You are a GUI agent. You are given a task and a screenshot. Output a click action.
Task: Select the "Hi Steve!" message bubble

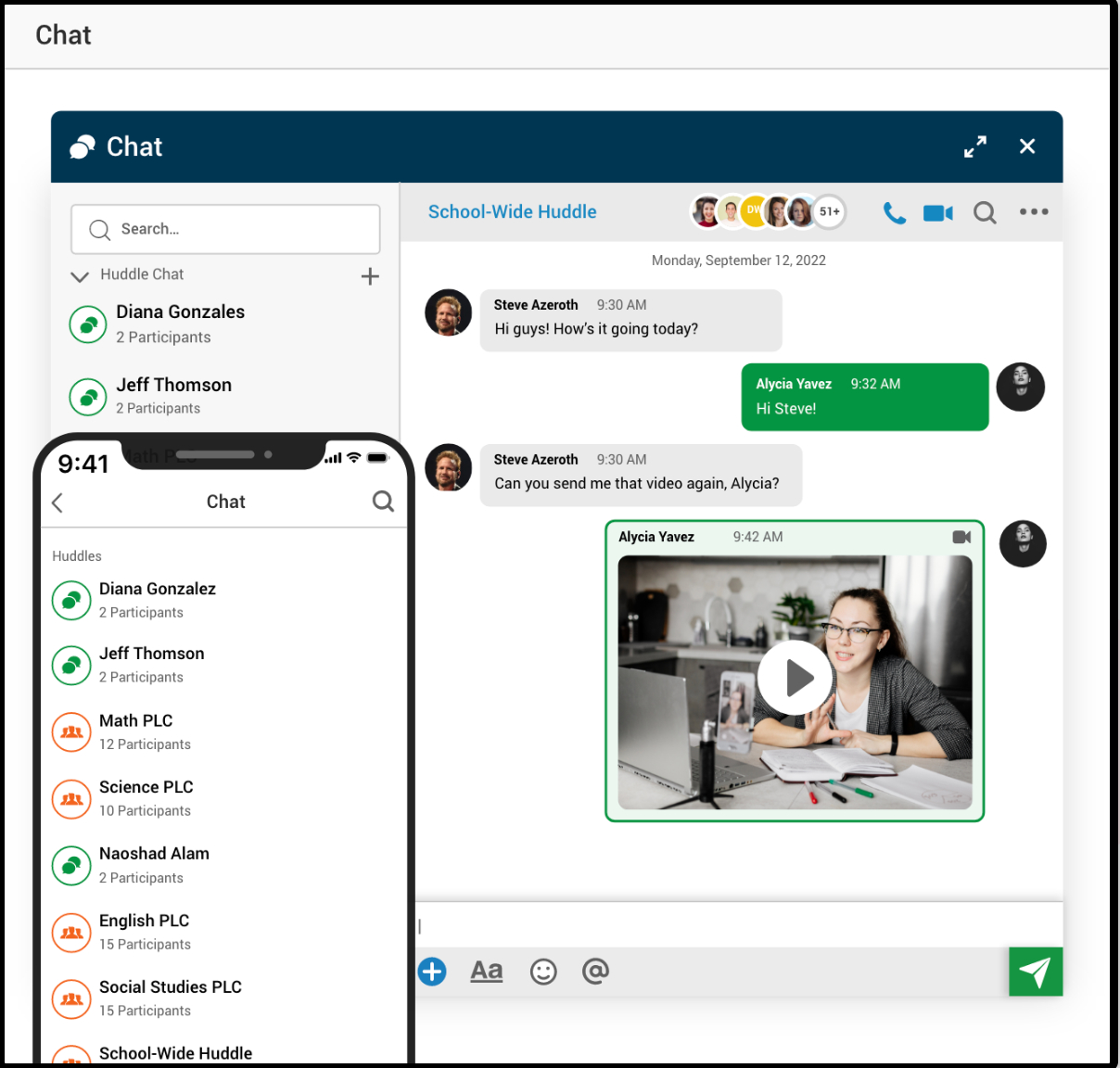[865, 397]
